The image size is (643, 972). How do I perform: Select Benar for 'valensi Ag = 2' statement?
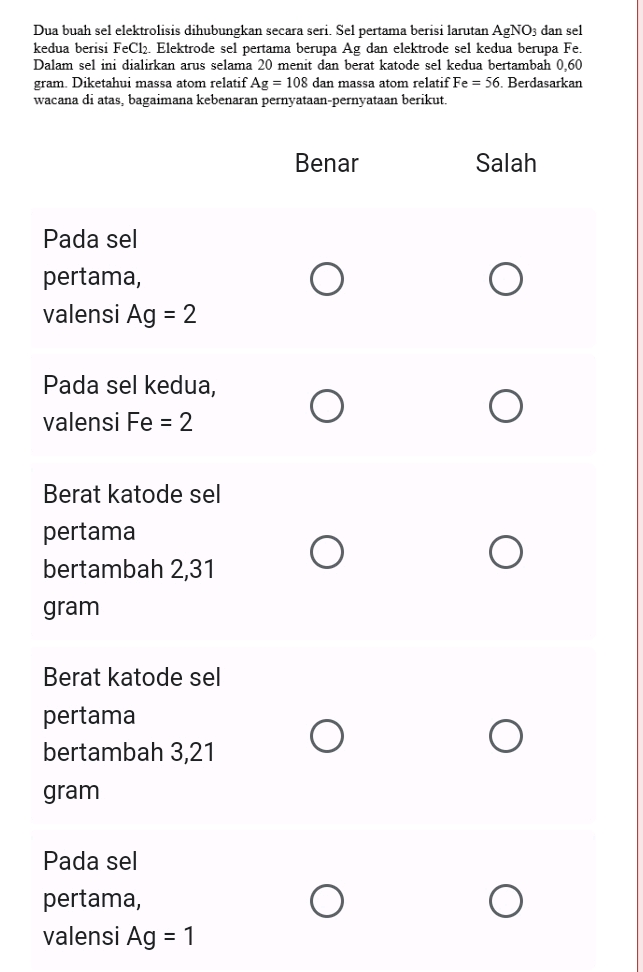(326, 279)
